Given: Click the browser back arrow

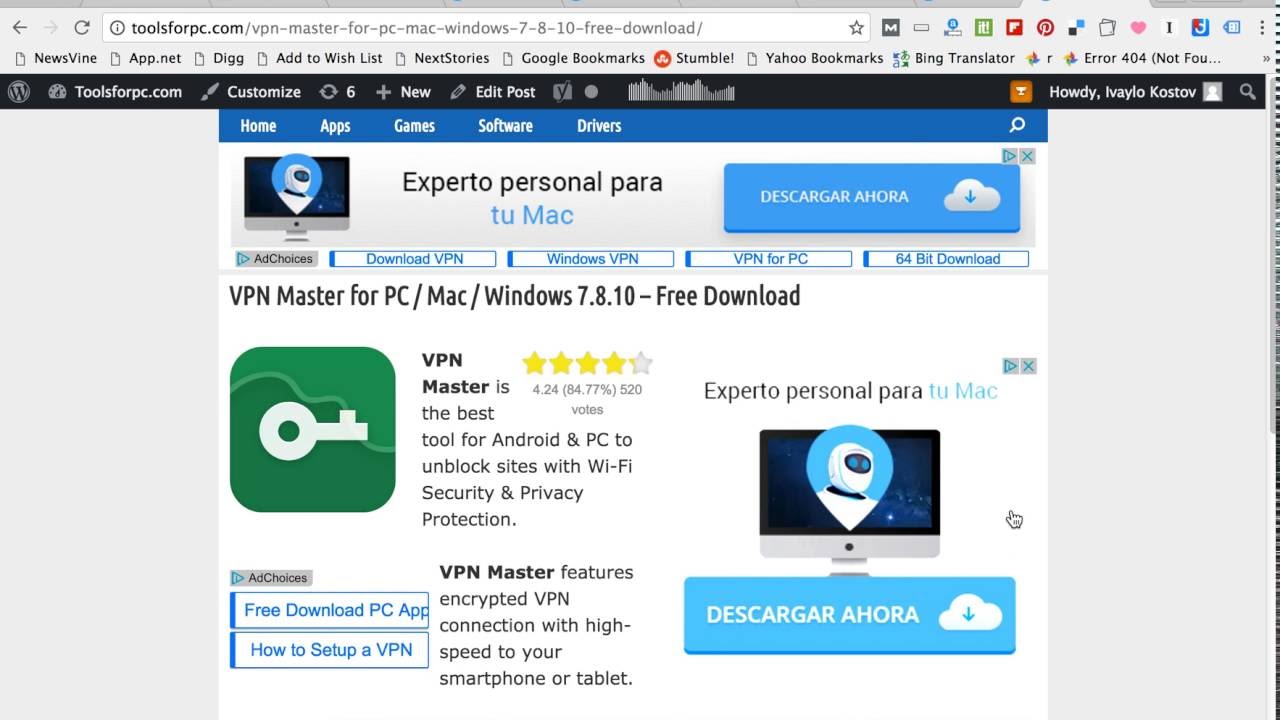Looking at the screenshot, I should [19, 28].
